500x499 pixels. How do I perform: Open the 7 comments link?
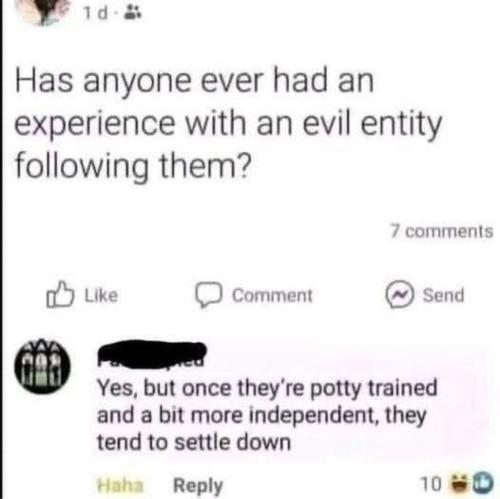tap(442, 231)
